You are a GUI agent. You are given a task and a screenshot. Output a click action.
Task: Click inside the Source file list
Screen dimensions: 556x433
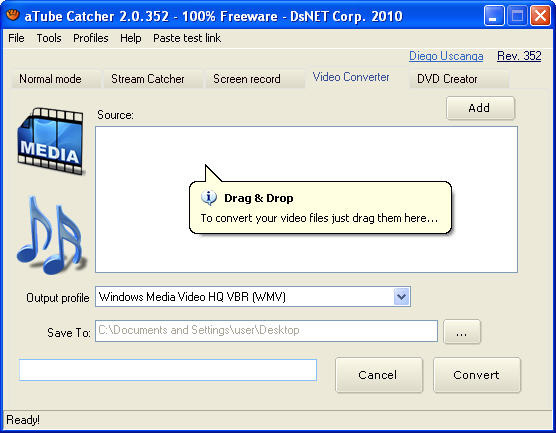[306, 199]
